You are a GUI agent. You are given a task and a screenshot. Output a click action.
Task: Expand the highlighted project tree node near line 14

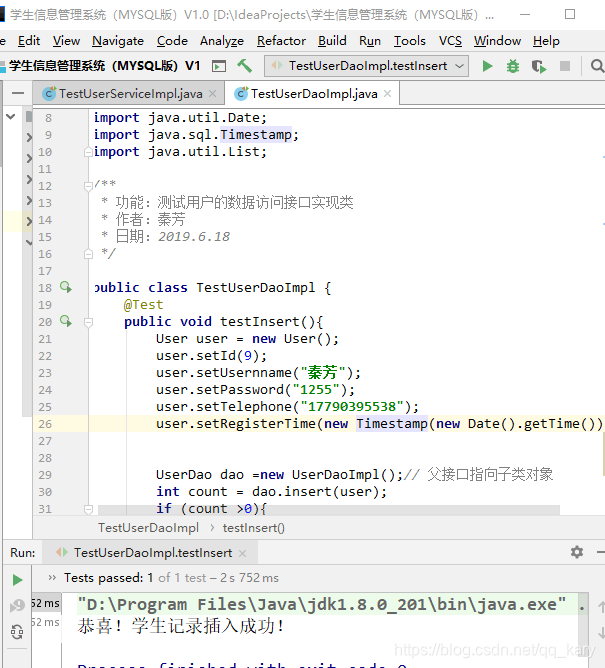click(x=29, y=221)
